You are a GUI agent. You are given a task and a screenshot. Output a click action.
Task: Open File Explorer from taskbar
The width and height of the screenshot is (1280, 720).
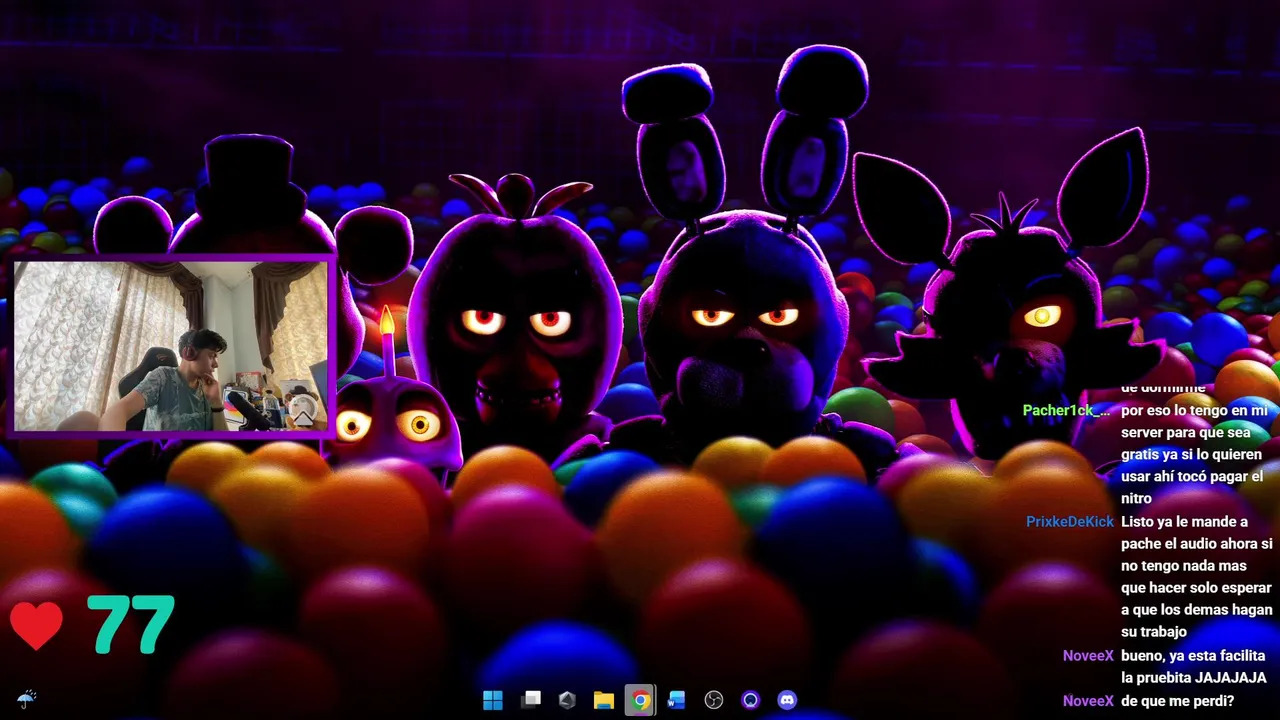pyautogui.click(x=603, y=700)
